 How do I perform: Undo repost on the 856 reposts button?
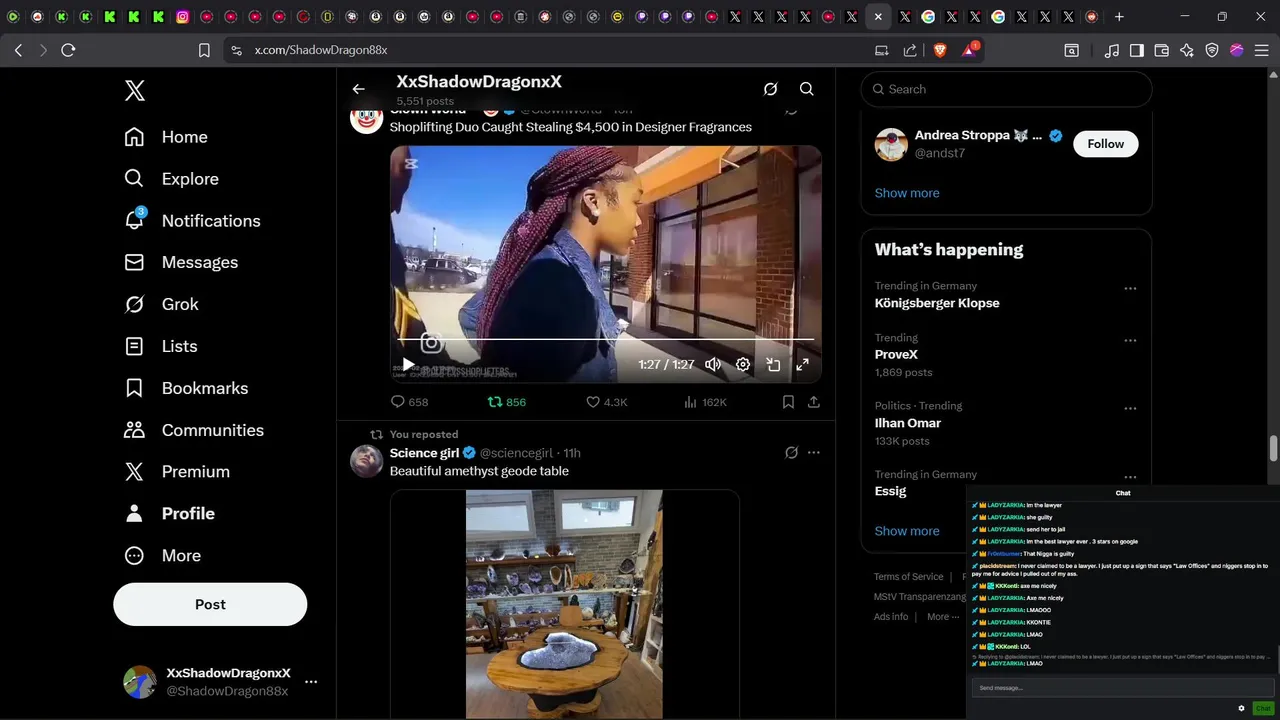pos(506,402)
